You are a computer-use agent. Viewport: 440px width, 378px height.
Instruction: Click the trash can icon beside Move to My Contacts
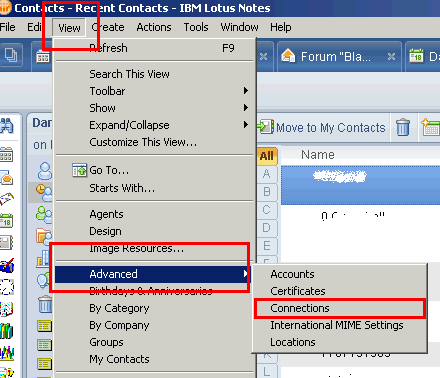(403, 127)
